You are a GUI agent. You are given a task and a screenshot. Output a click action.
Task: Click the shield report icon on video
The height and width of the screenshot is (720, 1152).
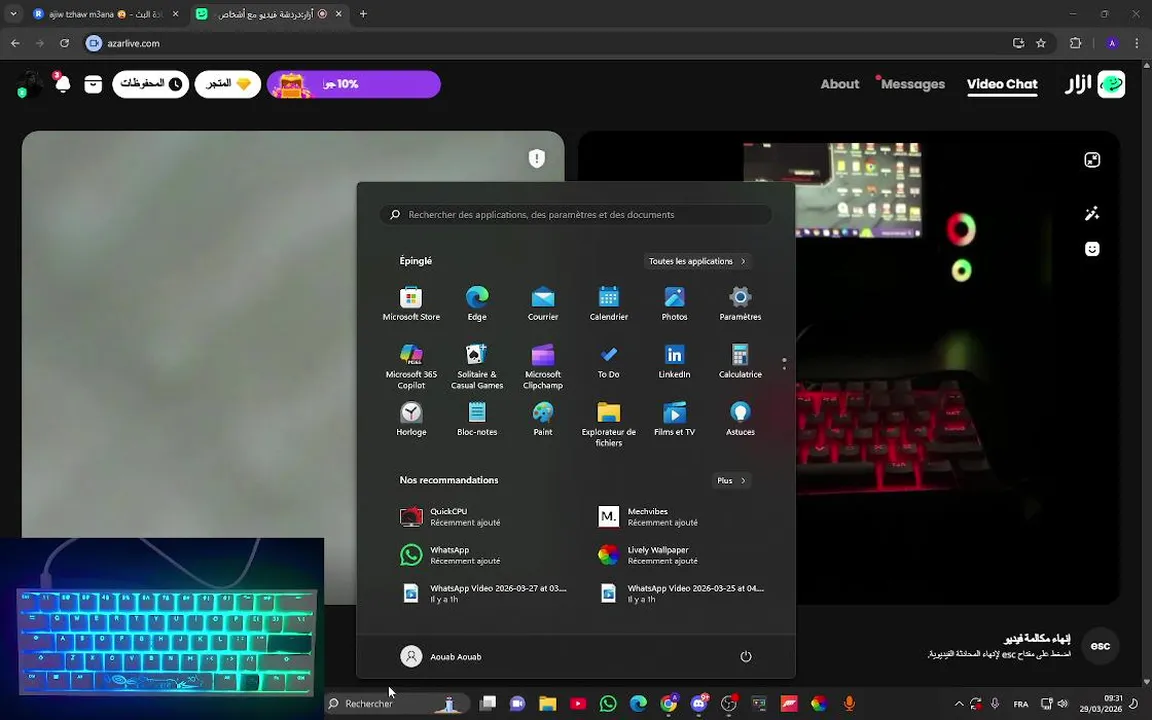[537, 158]
